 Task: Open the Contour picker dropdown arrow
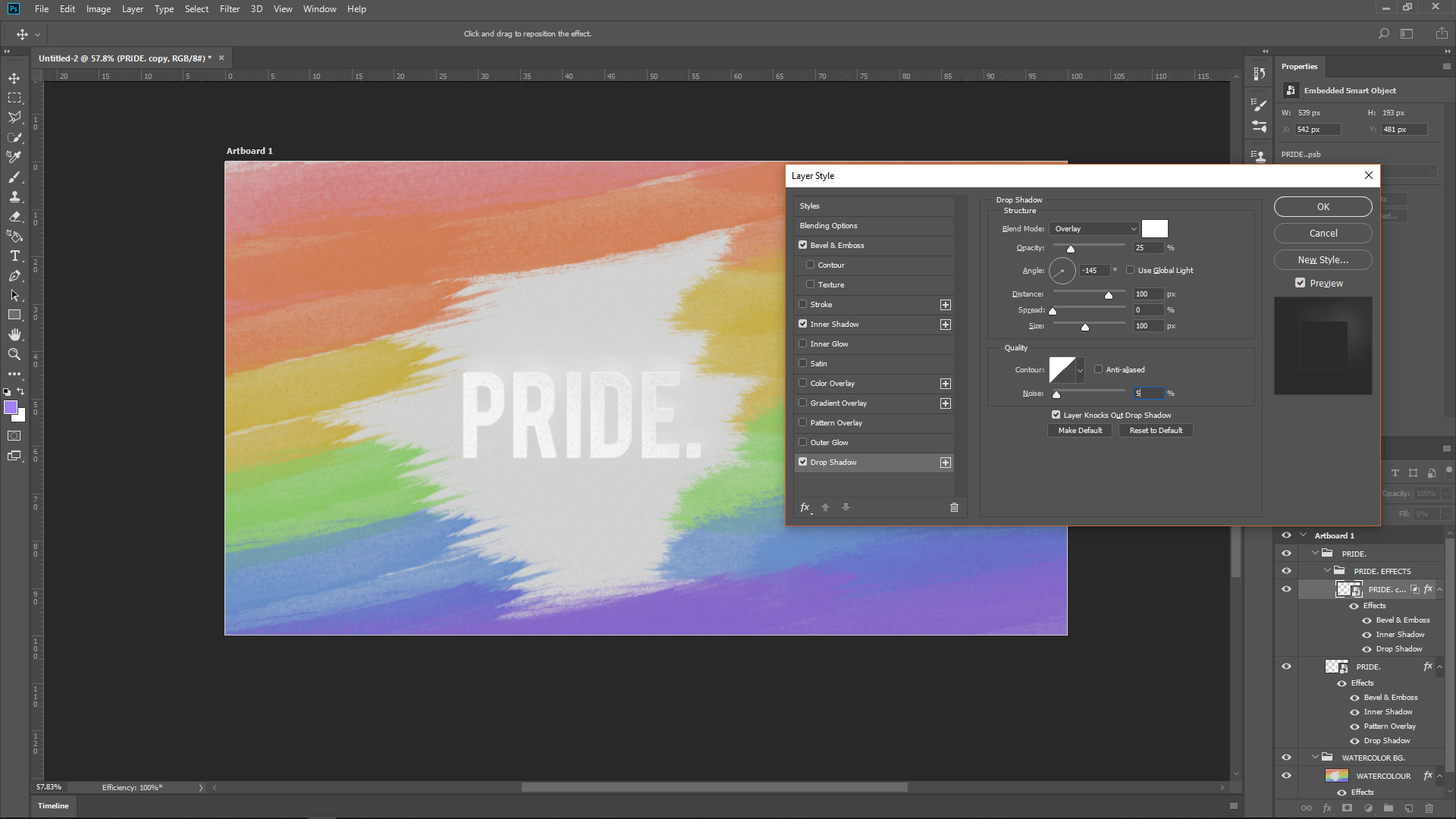[x=1080, y=370]
